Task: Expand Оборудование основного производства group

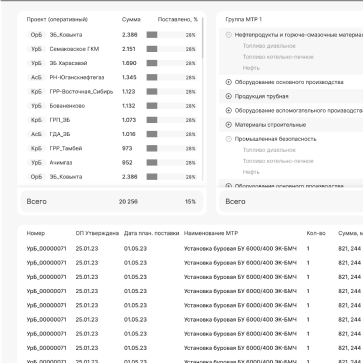Action: (x=228, y=82)
